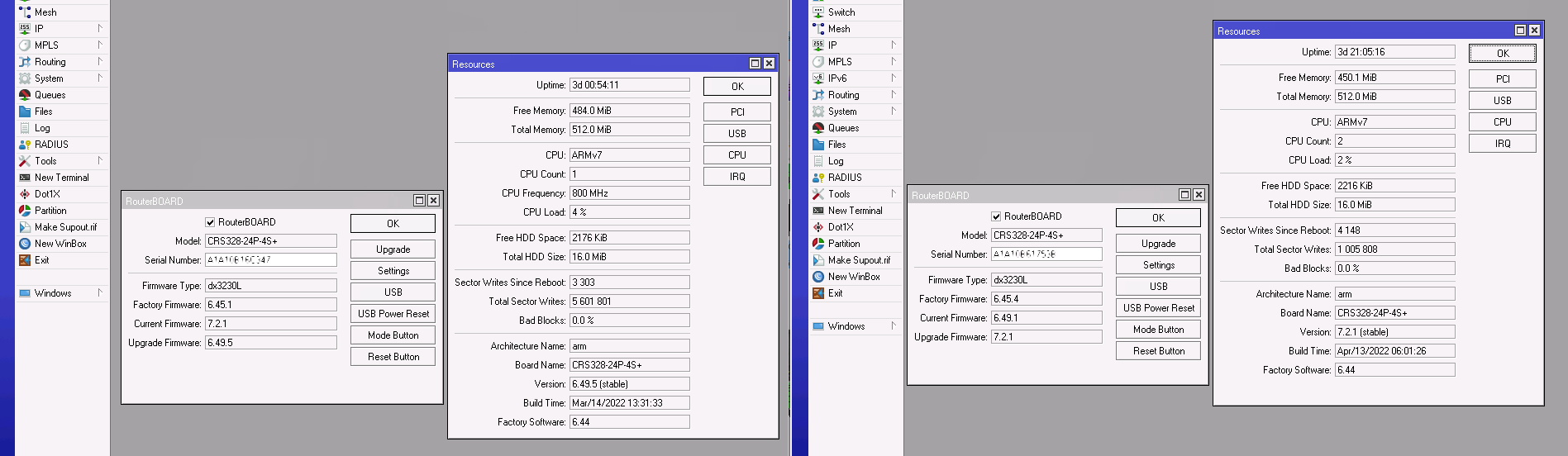Click IRQ button in Resources window, version 7.2.1
This screenshot has height=456, width=1568.
[1503, 144]
